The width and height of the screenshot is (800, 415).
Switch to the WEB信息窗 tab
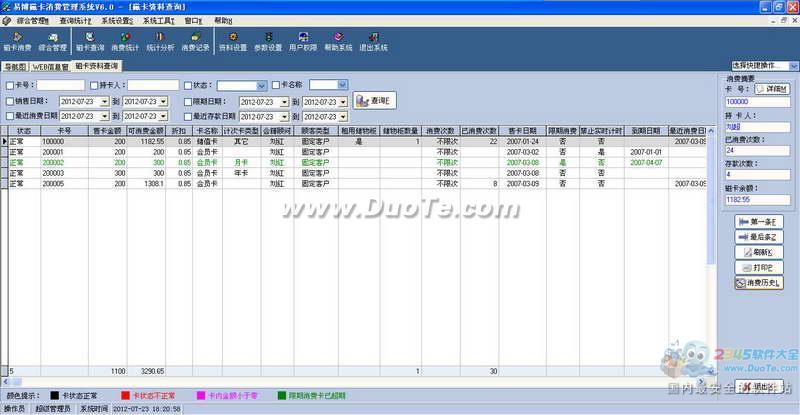tap(50, 67)
